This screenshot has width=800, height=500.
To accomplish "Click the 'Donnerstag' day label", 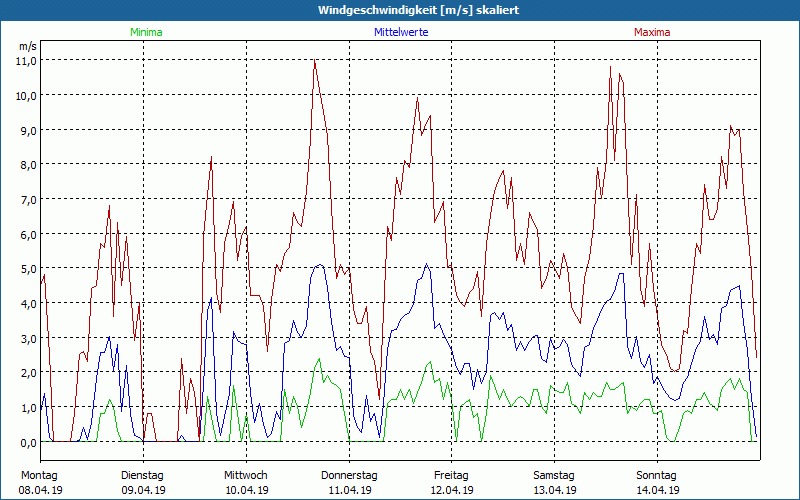I will click(x=349, y=475).
